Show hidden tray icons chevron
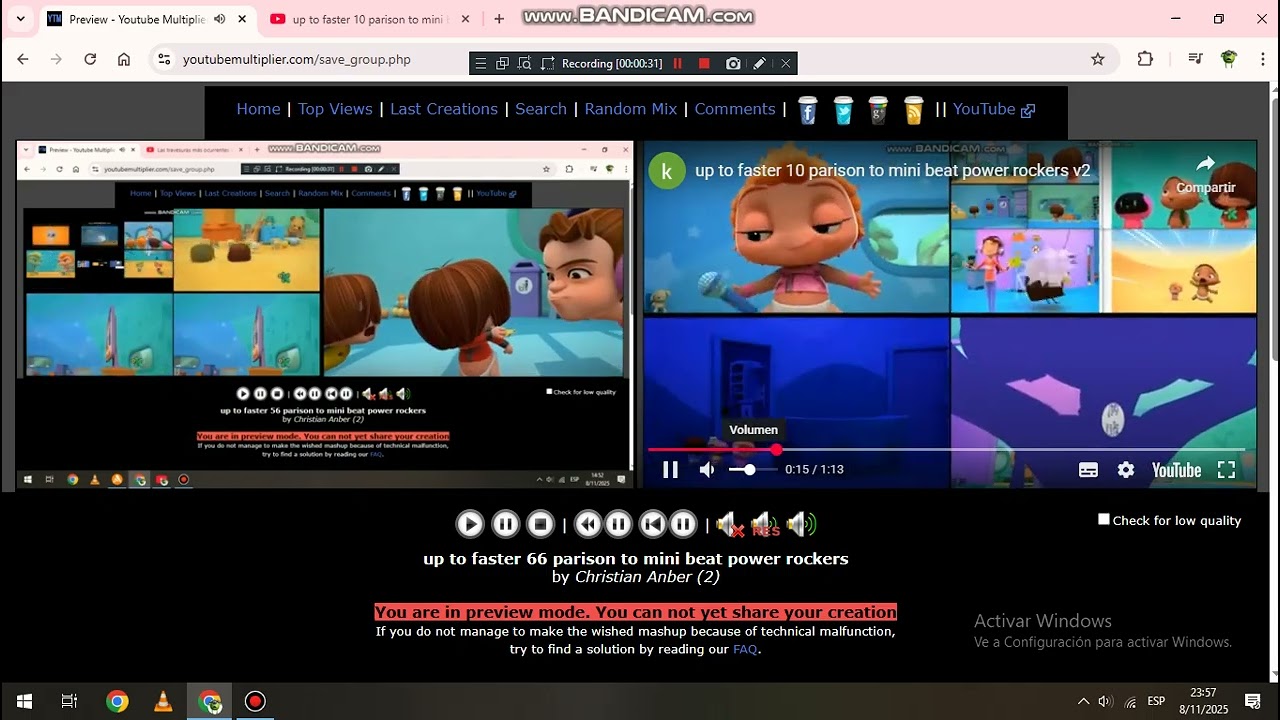The width and height of the screenshot is (1280, 720). [x=1083, y=701]
